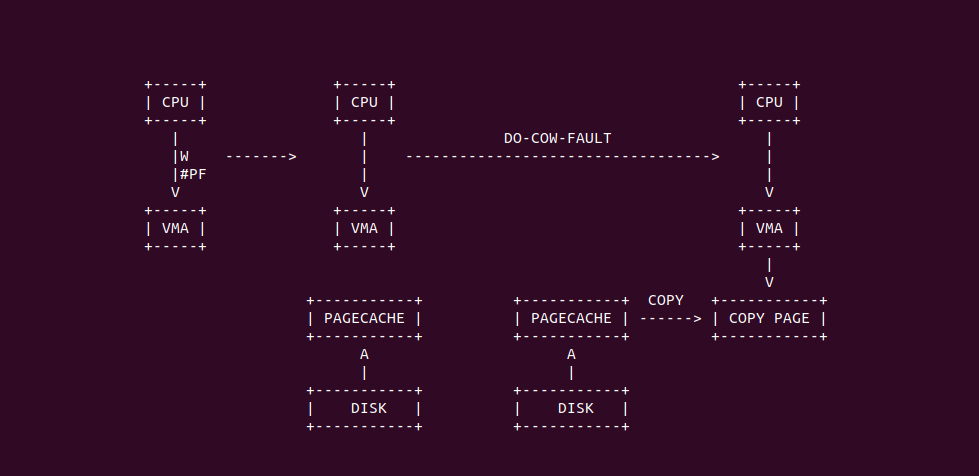
Task: Click the right DISK box
Action: (x=571, y=409)
